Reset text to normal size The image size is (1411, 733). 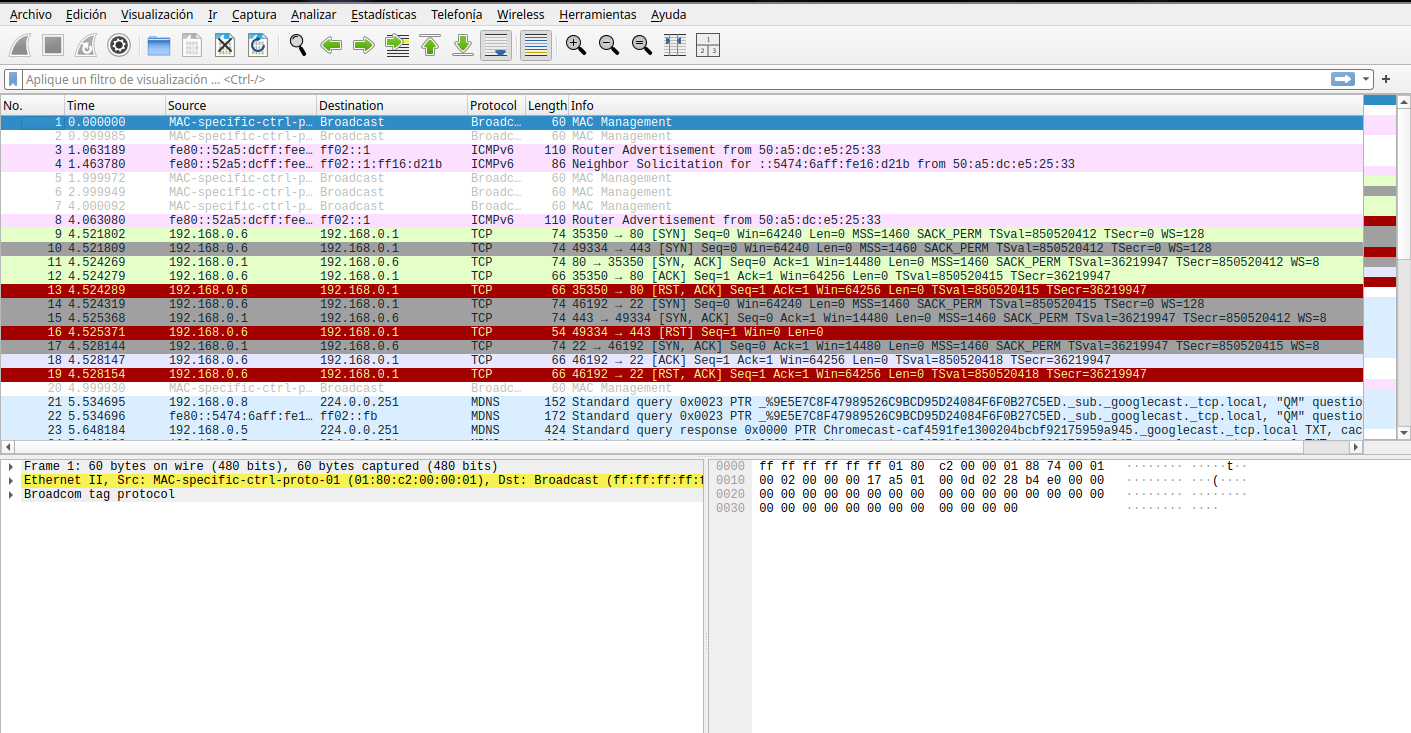(x=642, y=45)
